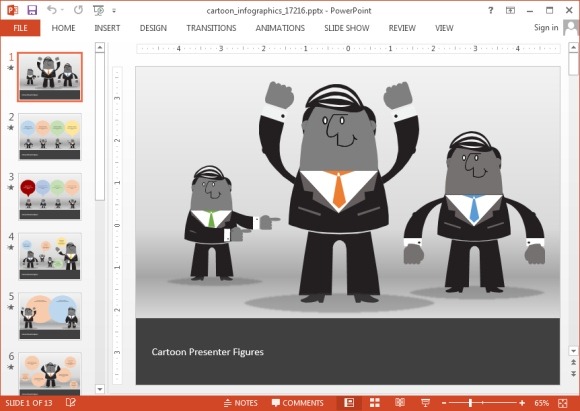Toggle Normal view button in status bar
This screenshot has width=580, height=411.
point(349,402)
